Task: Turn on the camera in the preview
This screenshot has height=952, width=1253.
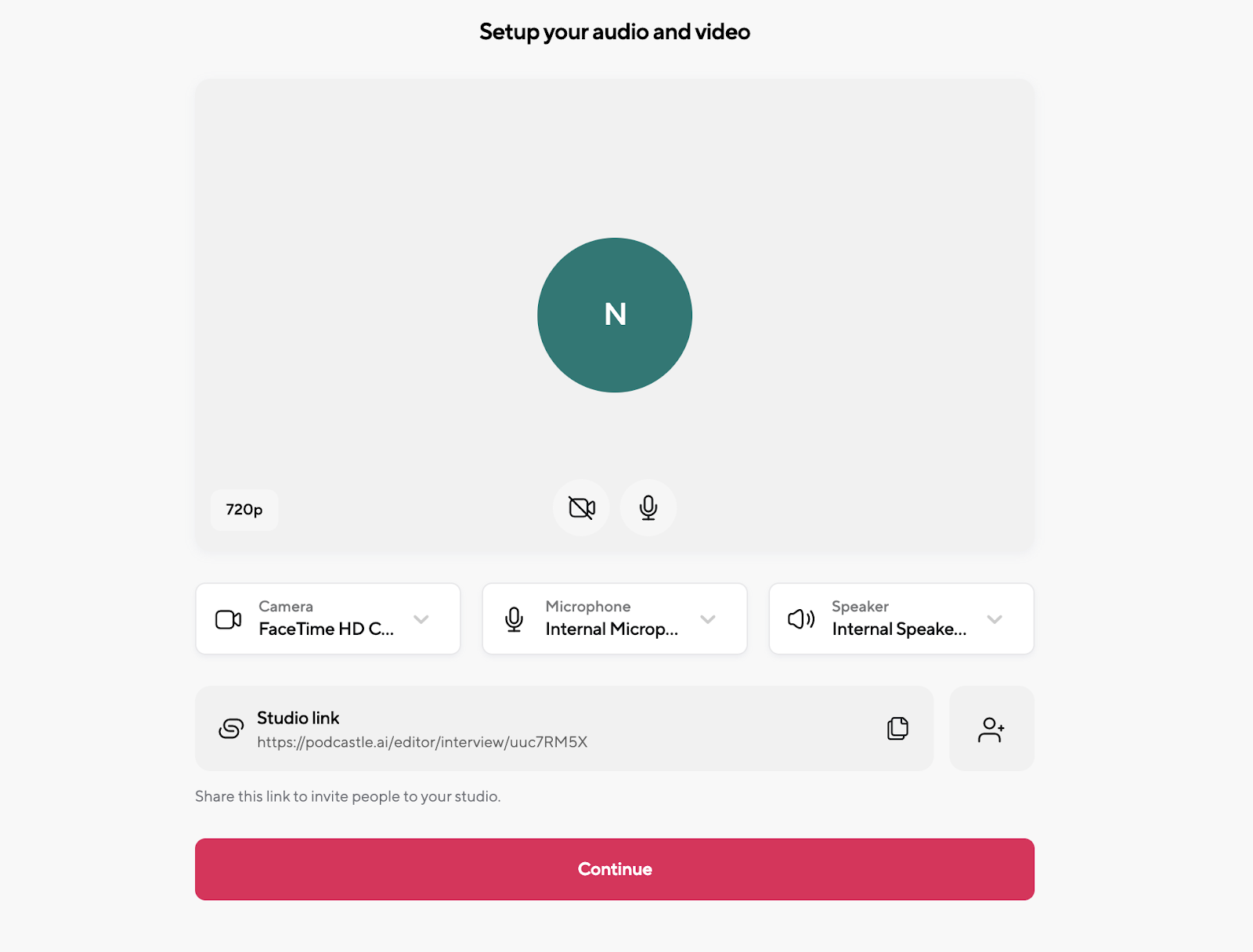Action: 581,508
